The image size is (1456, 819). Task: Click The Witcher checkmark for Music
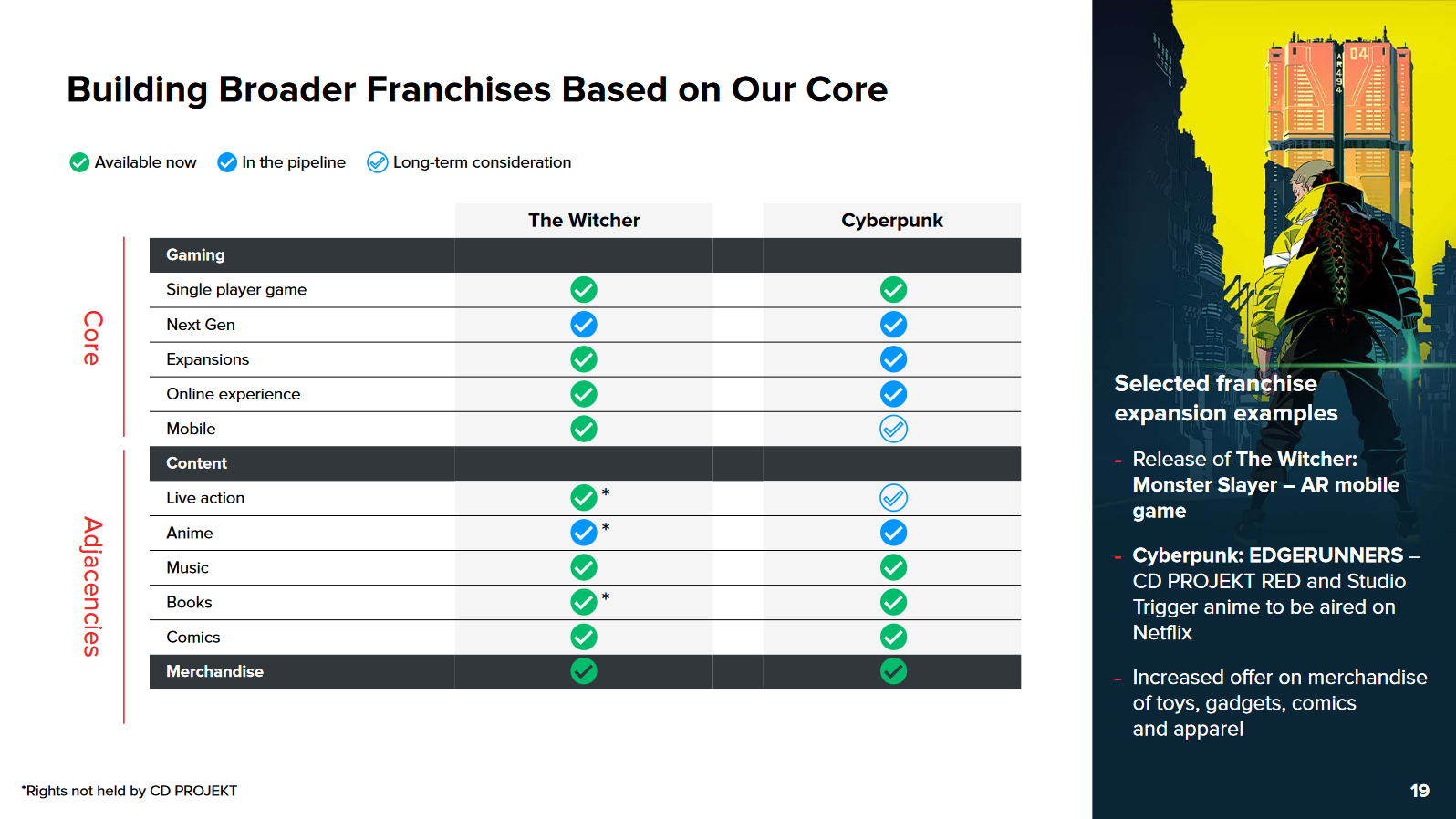[x=584, y=567]
